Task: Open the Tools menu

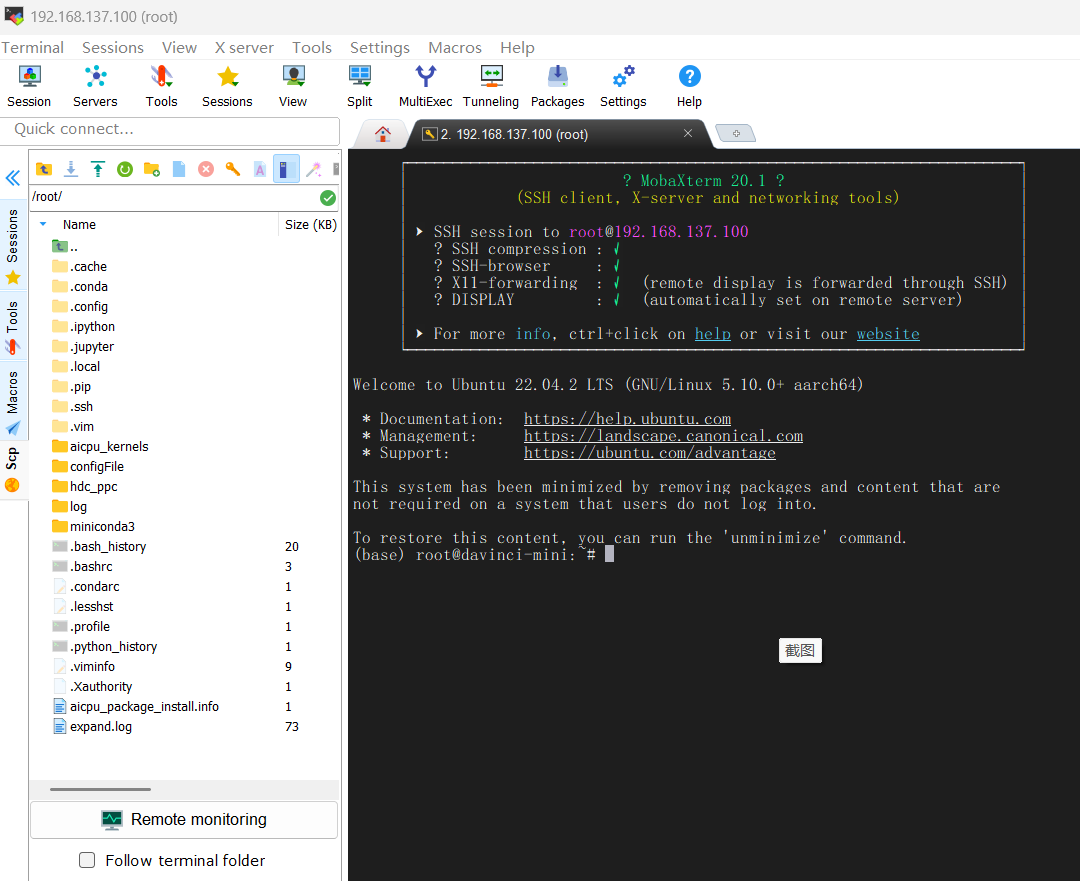Action: coord(312,48)
